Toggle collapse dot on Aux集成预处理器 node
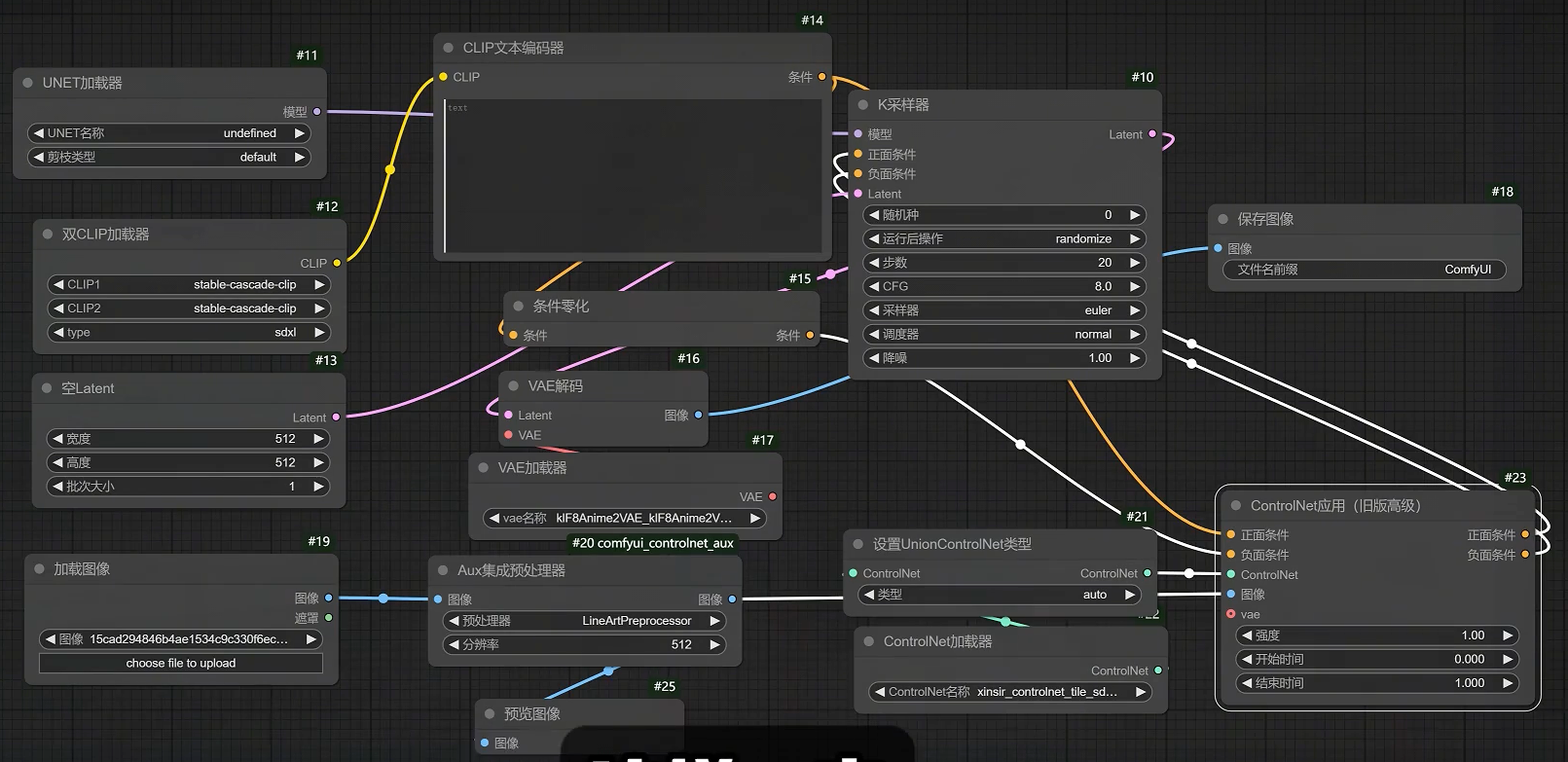Viewport: 1568px width, 762px height. coord(443,570)
